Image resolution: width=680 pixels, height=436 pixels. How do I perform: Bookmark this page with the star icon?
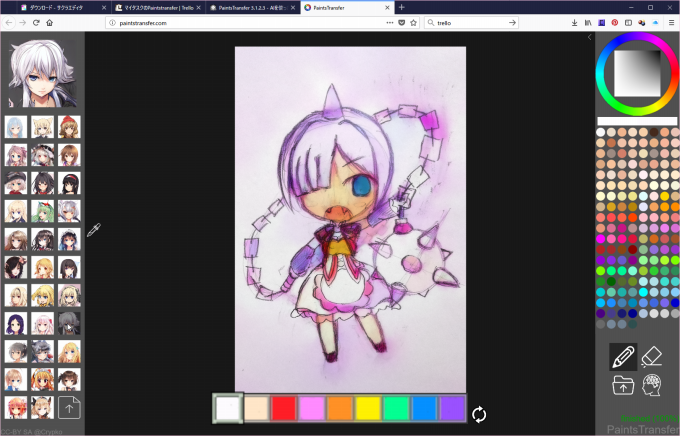pyautogui.click(x=413, y=23)
